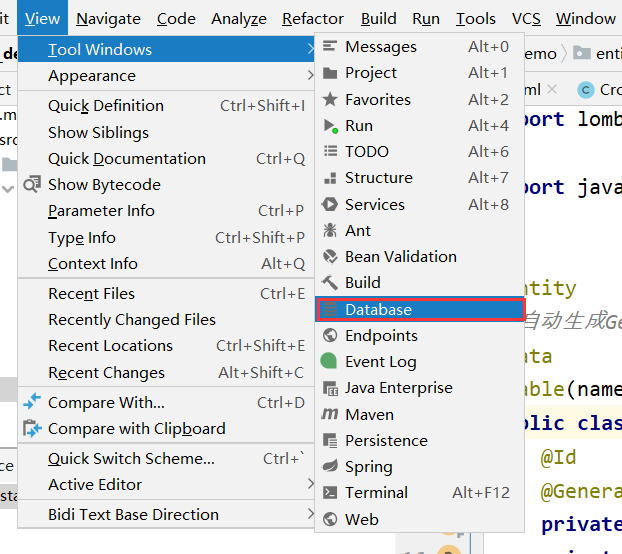Click the Terminal prompt icon
The width and height of the screenshot is (622, 554).
pyautogui.click(x=330, y=493)
